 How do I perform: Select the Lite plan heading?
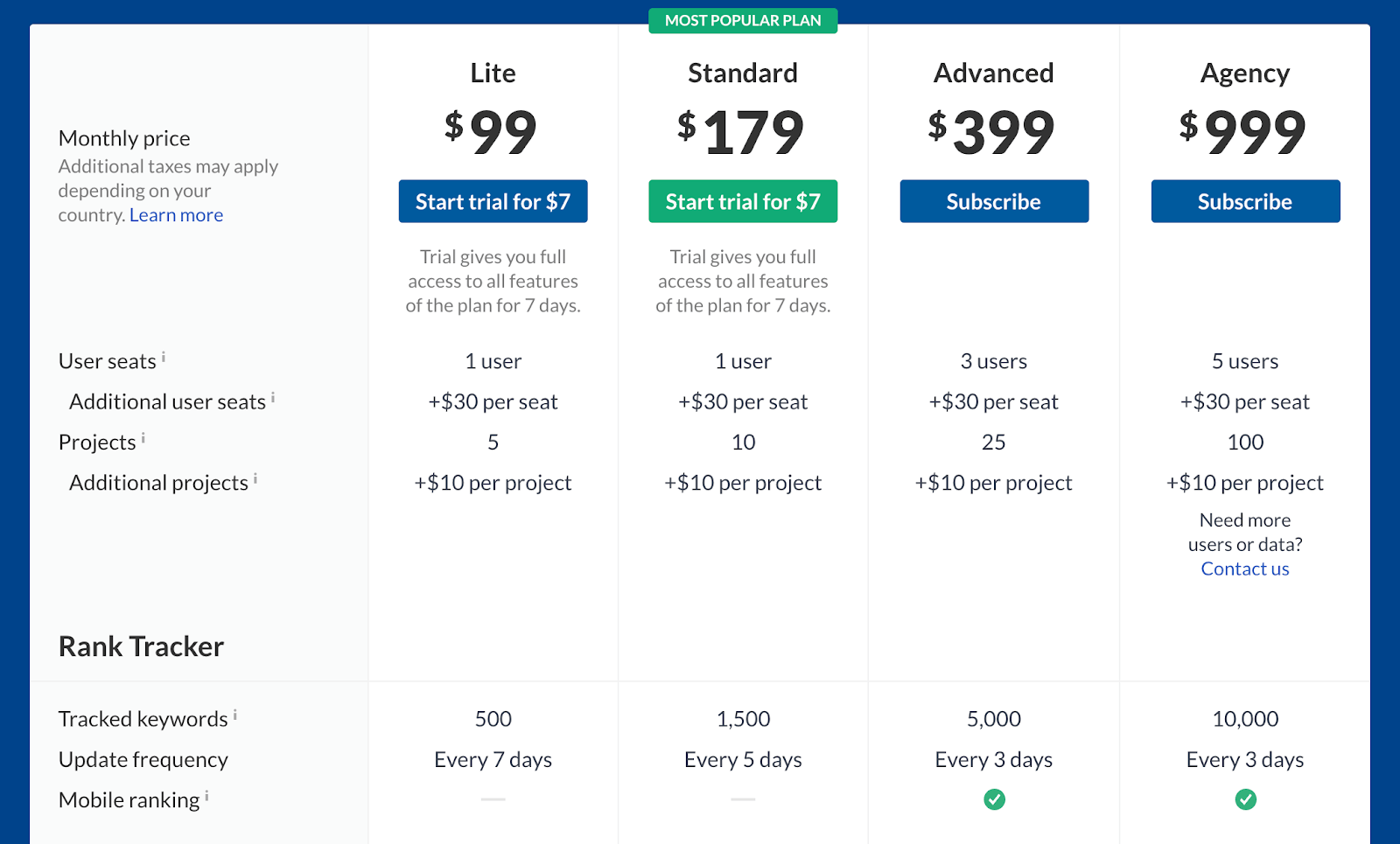(x=493, y=73)
